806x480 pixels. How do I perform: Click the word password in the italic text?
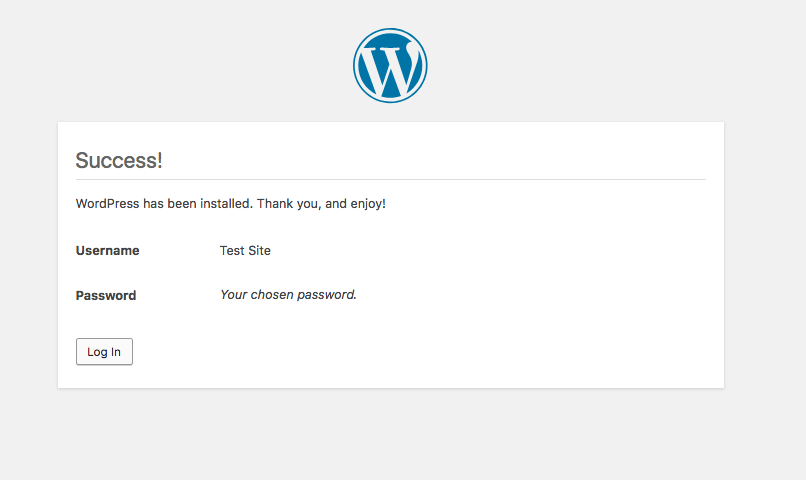(x=327, y=295)
